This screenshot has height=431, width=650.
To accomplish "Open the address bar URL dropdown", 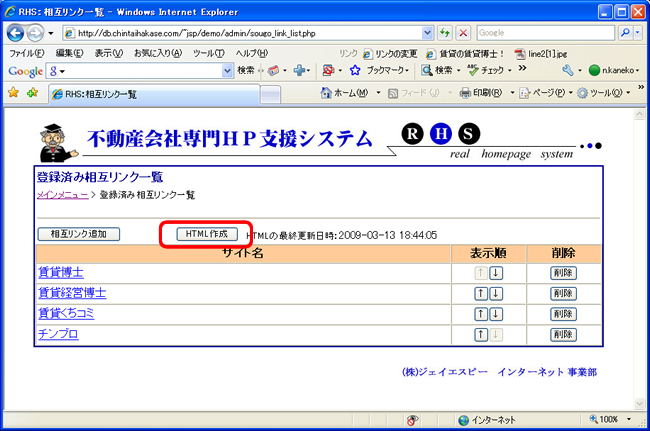I will 428,32.
